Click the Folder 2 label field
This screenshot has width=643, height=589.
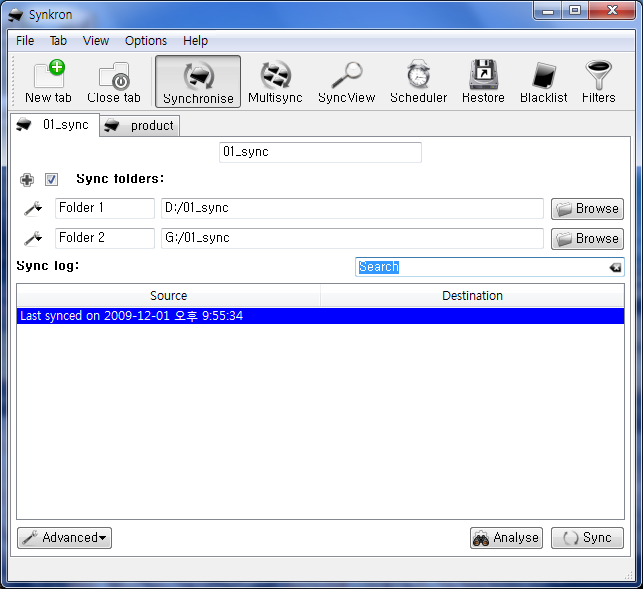pos(105,238)
